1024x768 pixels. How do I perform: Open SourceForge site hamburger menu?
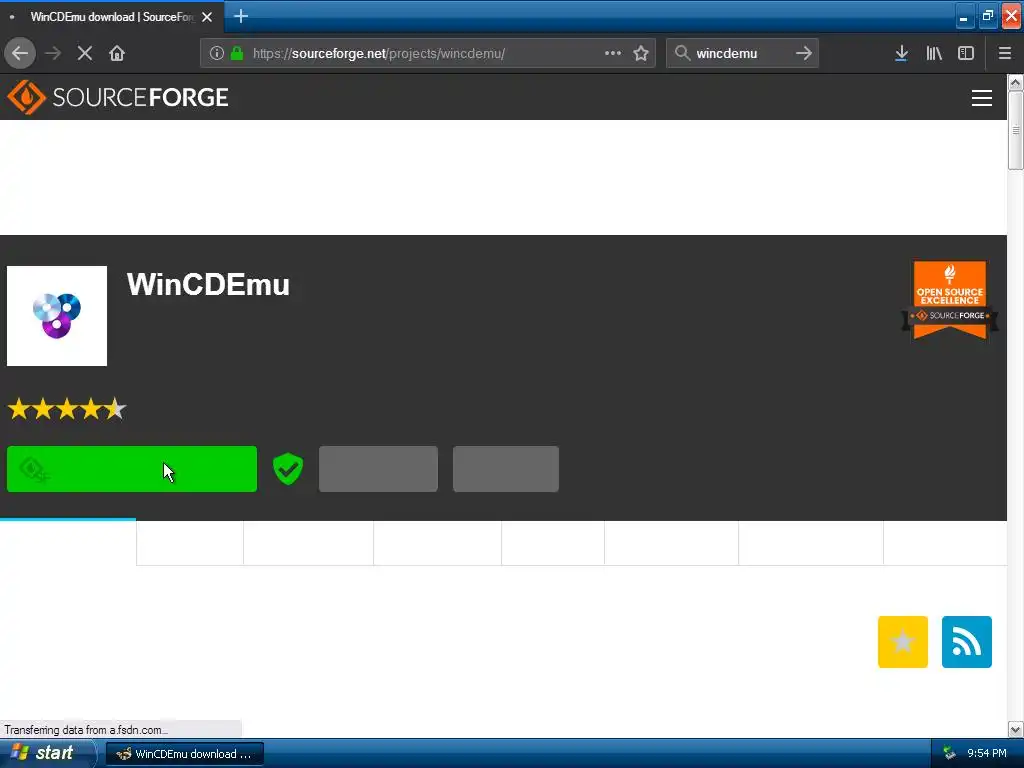[x=982, y=98]
